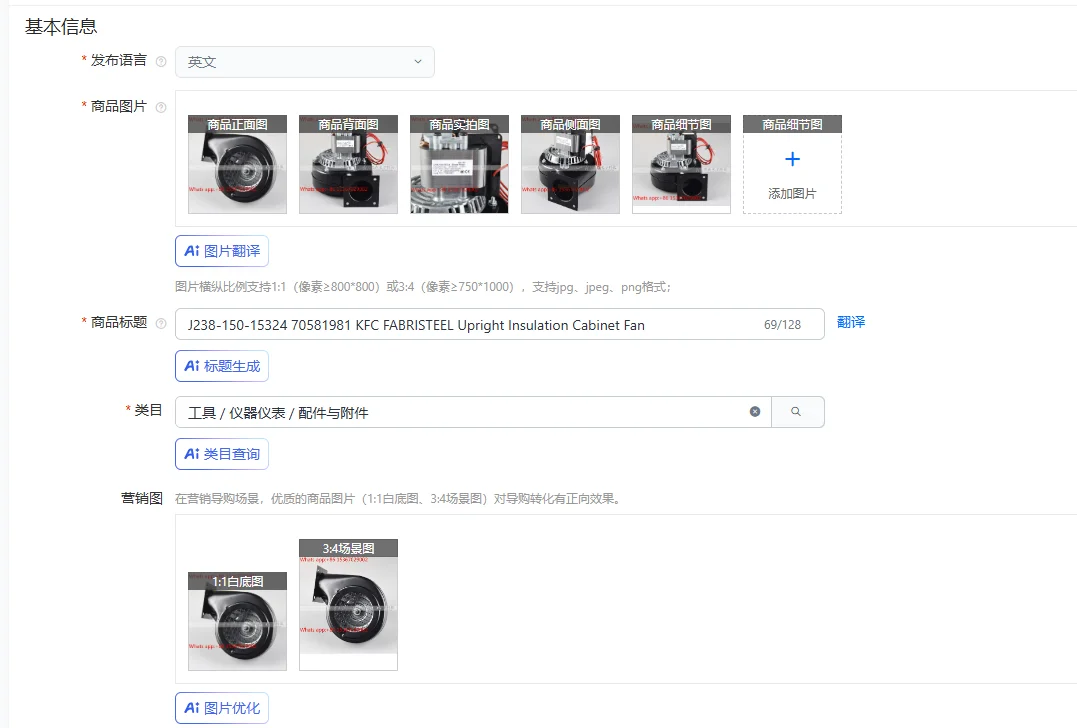Click the AI 图片优化 button

222,708
